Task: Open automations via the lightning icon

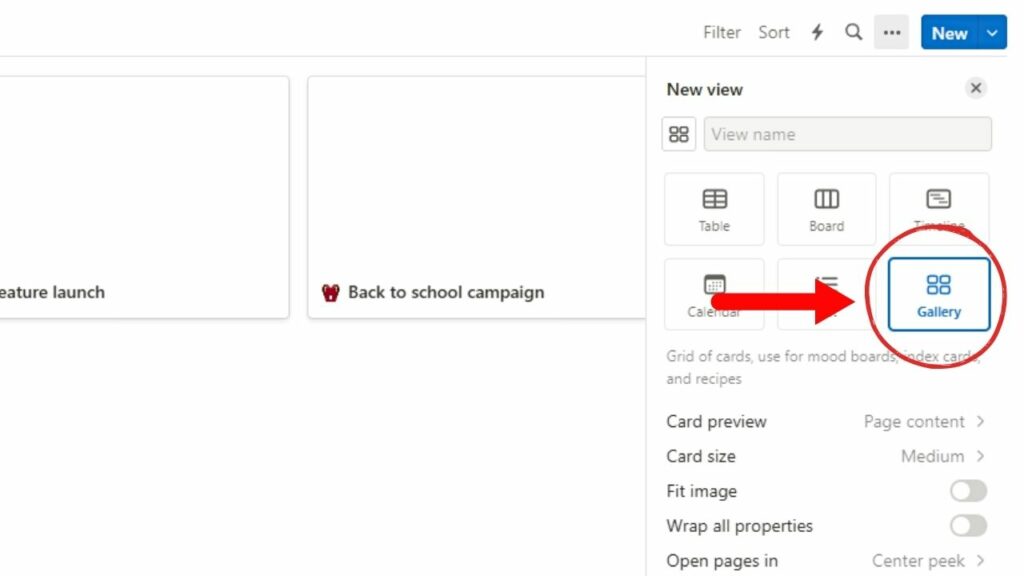Action: pyautogui.click(x=817, y=32)
